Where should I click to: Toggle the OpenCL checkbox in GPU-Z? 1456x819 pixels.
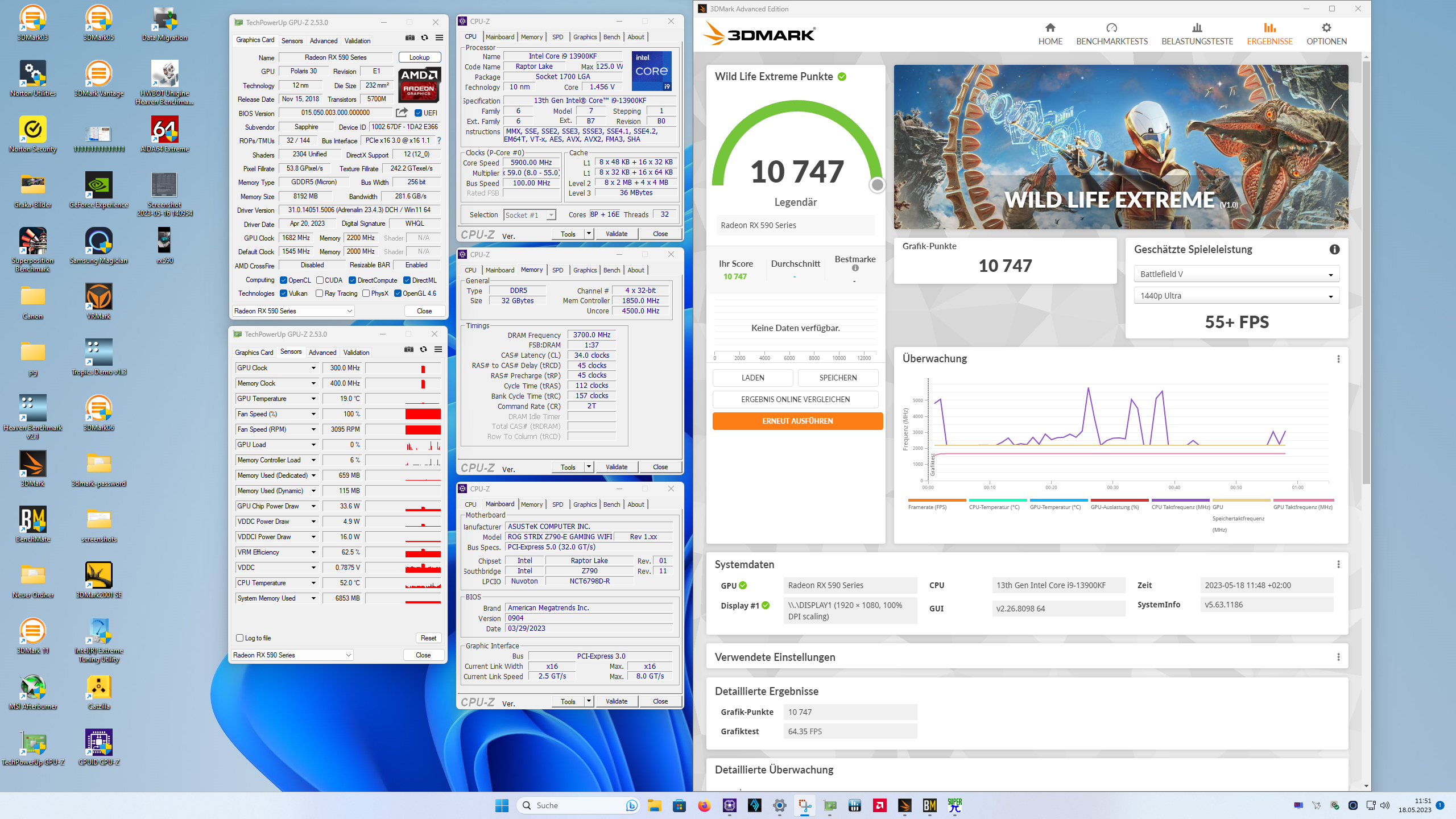[x=283, y=280]
